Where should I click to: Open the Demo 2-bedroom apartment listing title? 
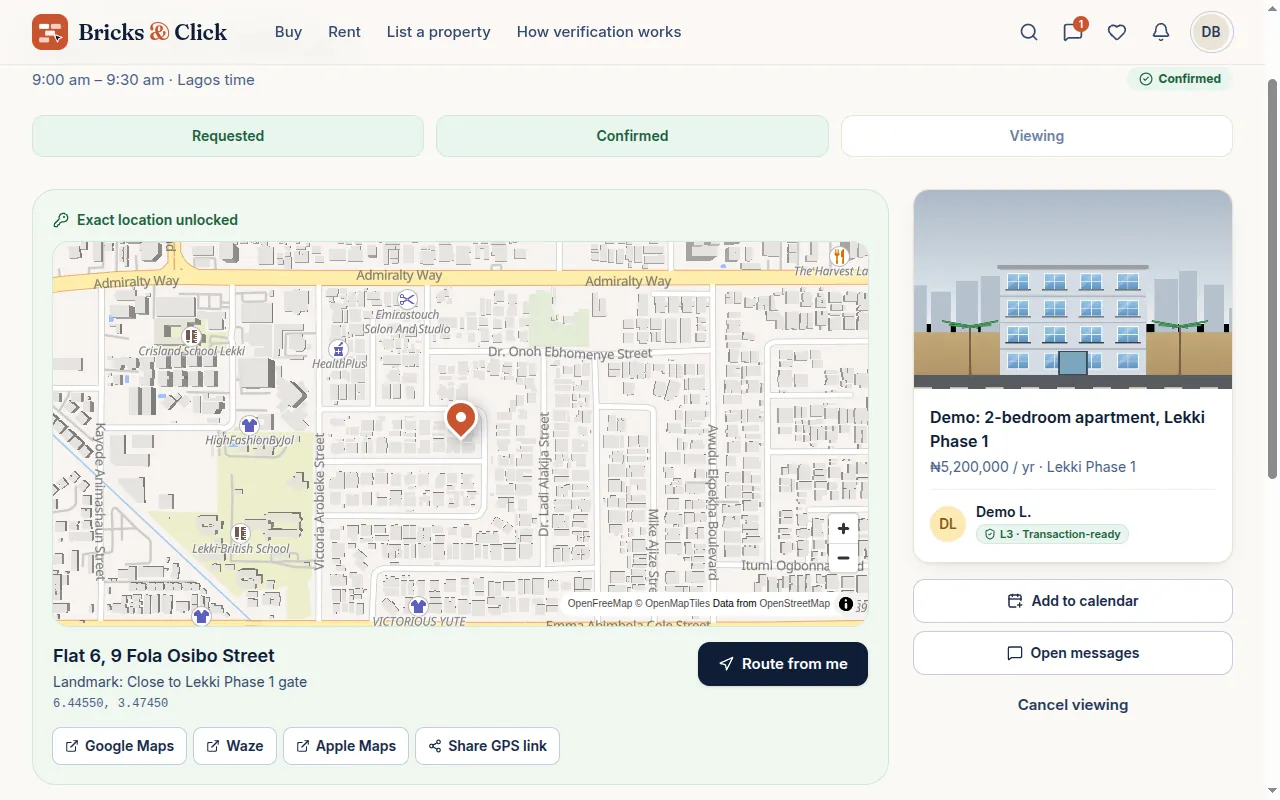[x=1067, y=429]
